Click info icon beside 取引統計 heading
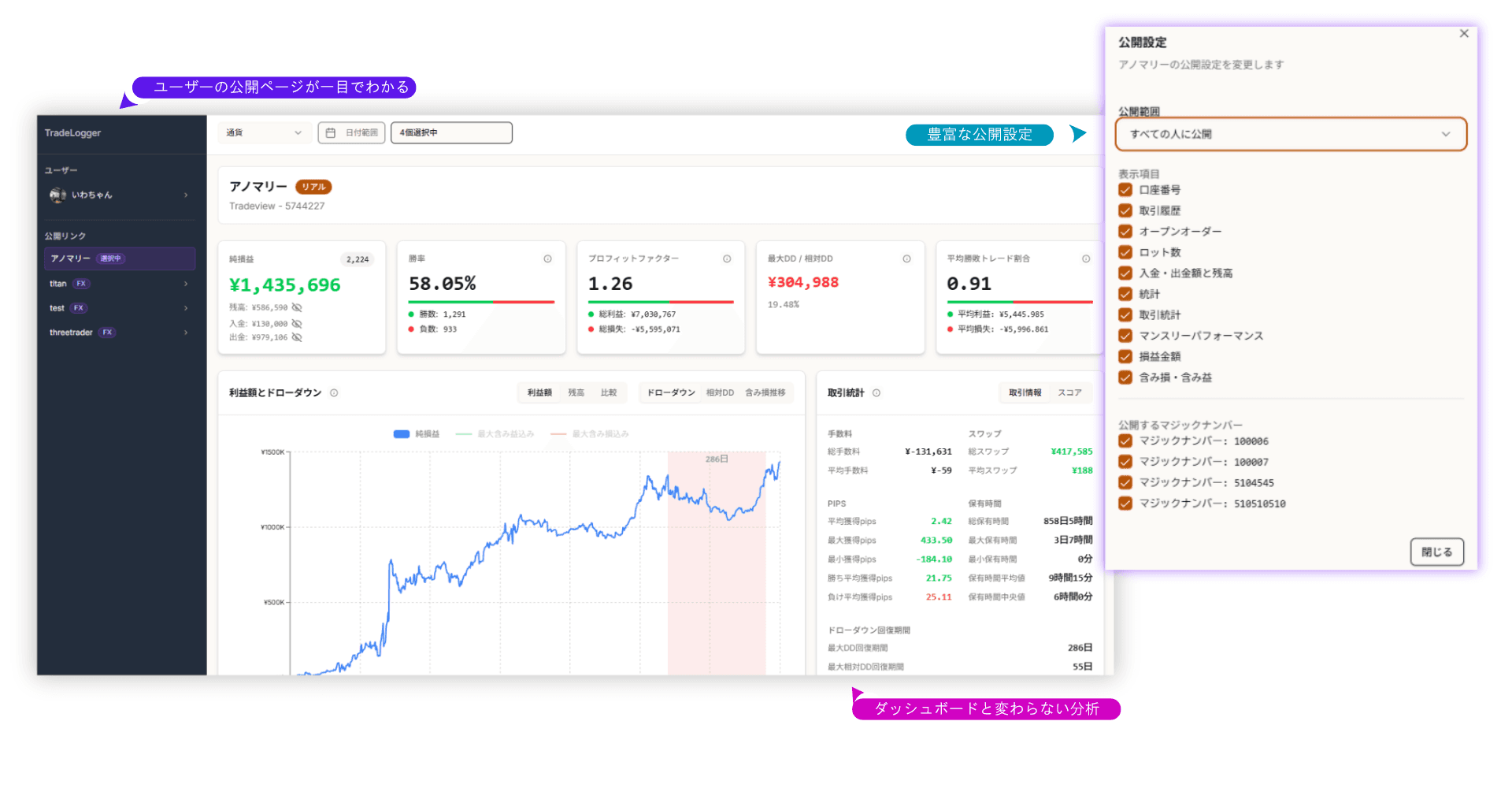This screenshot has height=788, width=1512. tap(876, 393)
